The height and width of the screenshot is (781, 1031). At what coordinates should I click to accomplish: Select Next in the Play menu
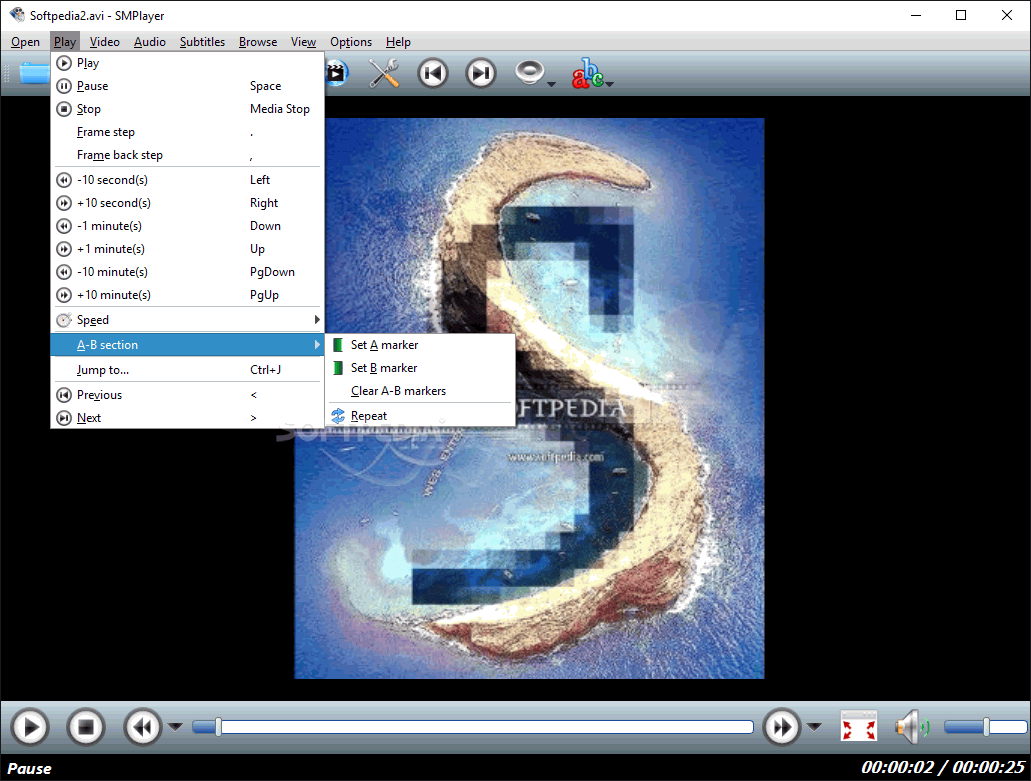click(x=187, y=418)
